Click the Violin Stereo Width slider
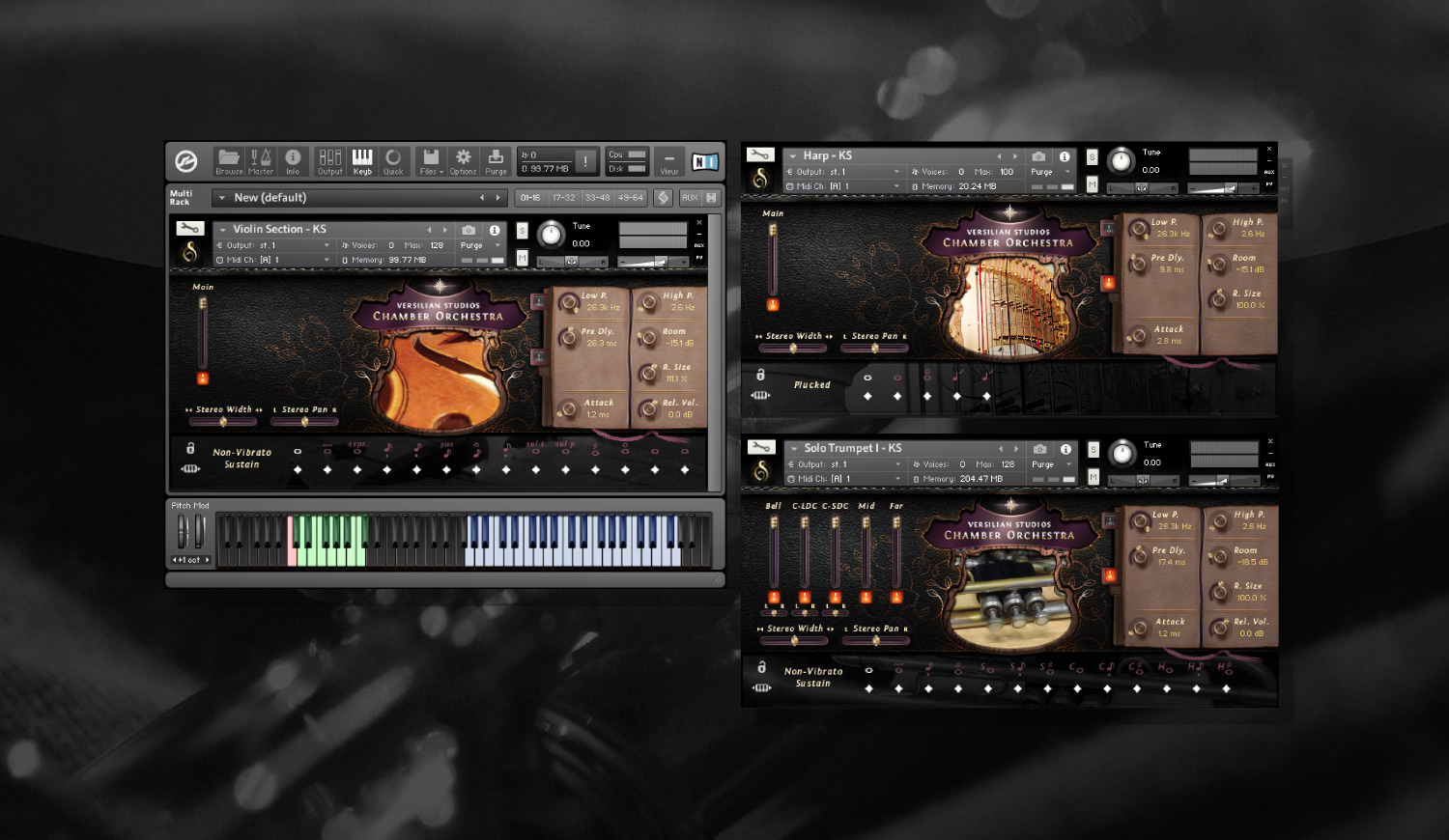Screen dimensions: 1449x840 coord(223,422)
